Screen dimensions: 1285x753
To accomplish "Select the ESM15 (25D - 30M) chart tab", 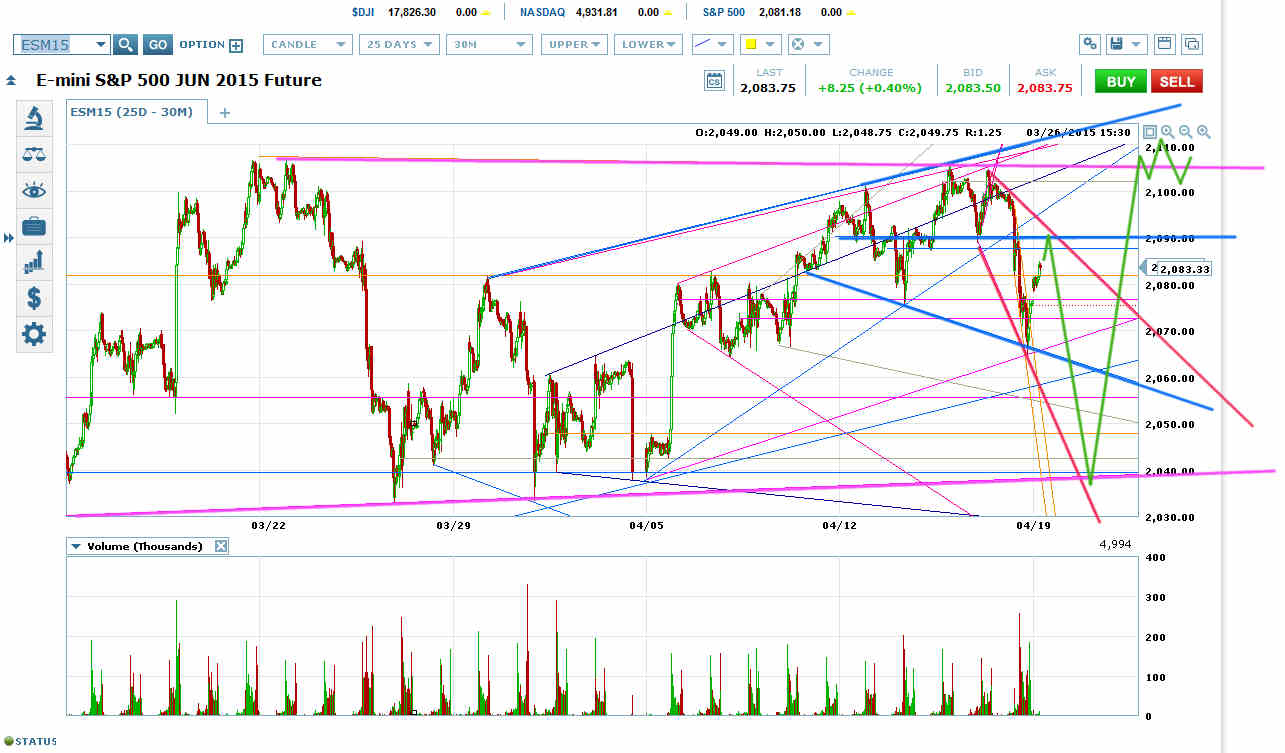I will pyautogui.click(x=138, y=113).
